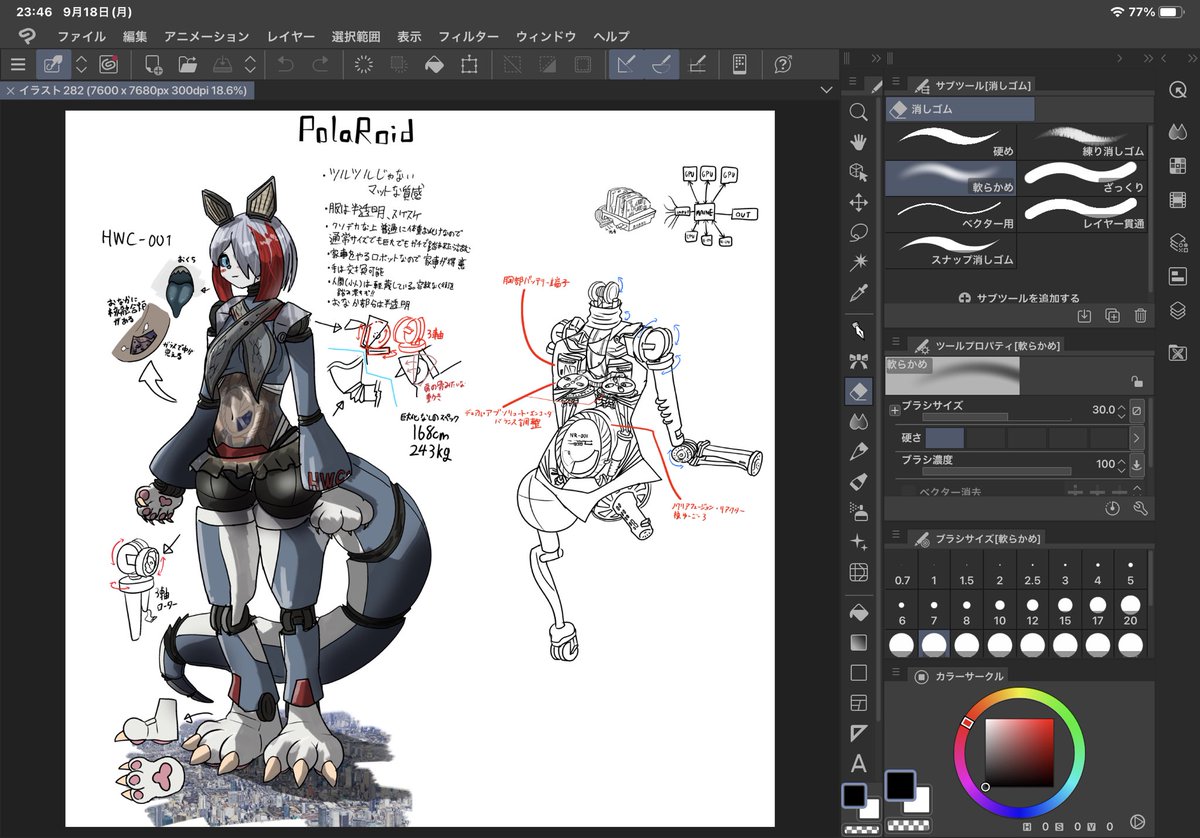Open file with folder icon
Image resolution: width=1200 pixels, height=838 pixels.
pos(187,64)
